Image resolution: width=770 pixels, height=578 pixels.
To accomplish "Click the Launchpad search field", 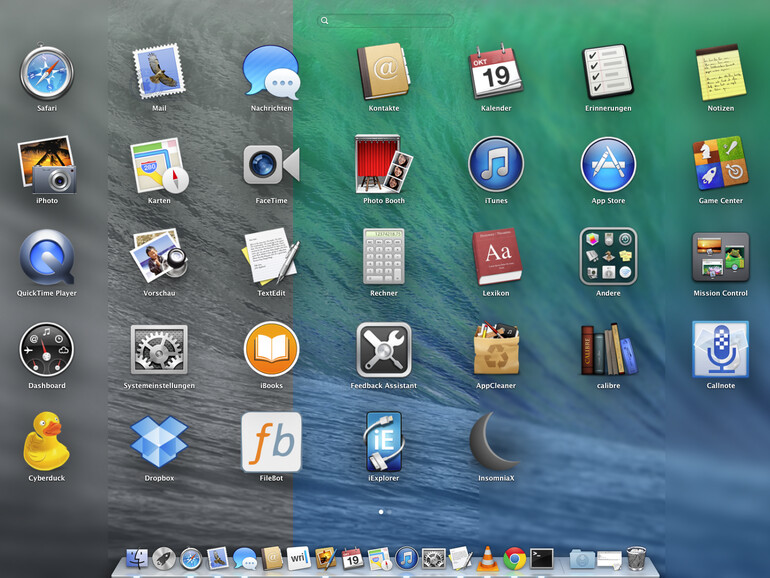I will (x=385, y=21).
